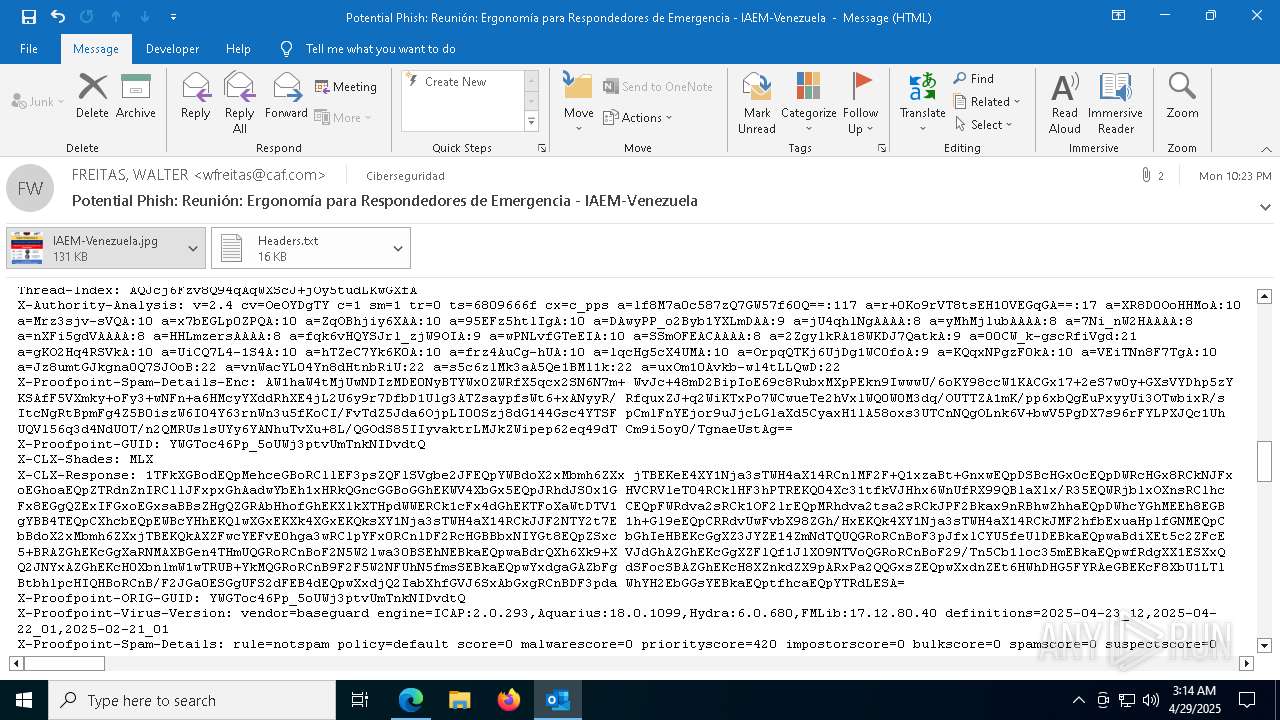Click the Undo arrow in title bar
Image resolution: width=1280 pixels, height=720 pixels.
(57, 17)
